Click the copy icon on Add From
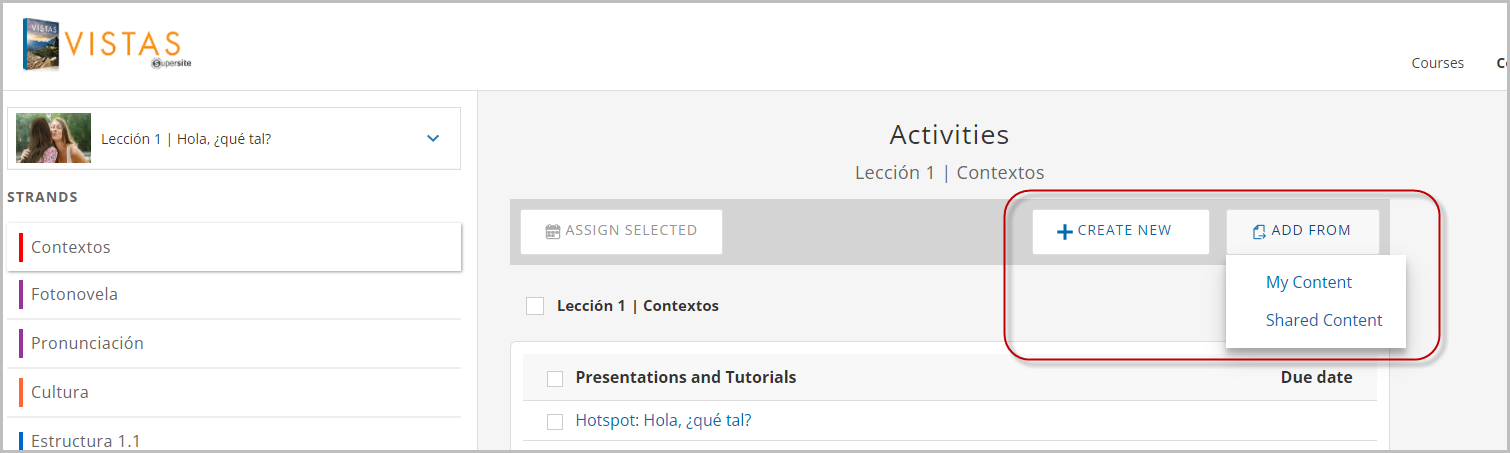Image resolution: width=1510 pixels, height=453 pixels. pos(1259,231)
